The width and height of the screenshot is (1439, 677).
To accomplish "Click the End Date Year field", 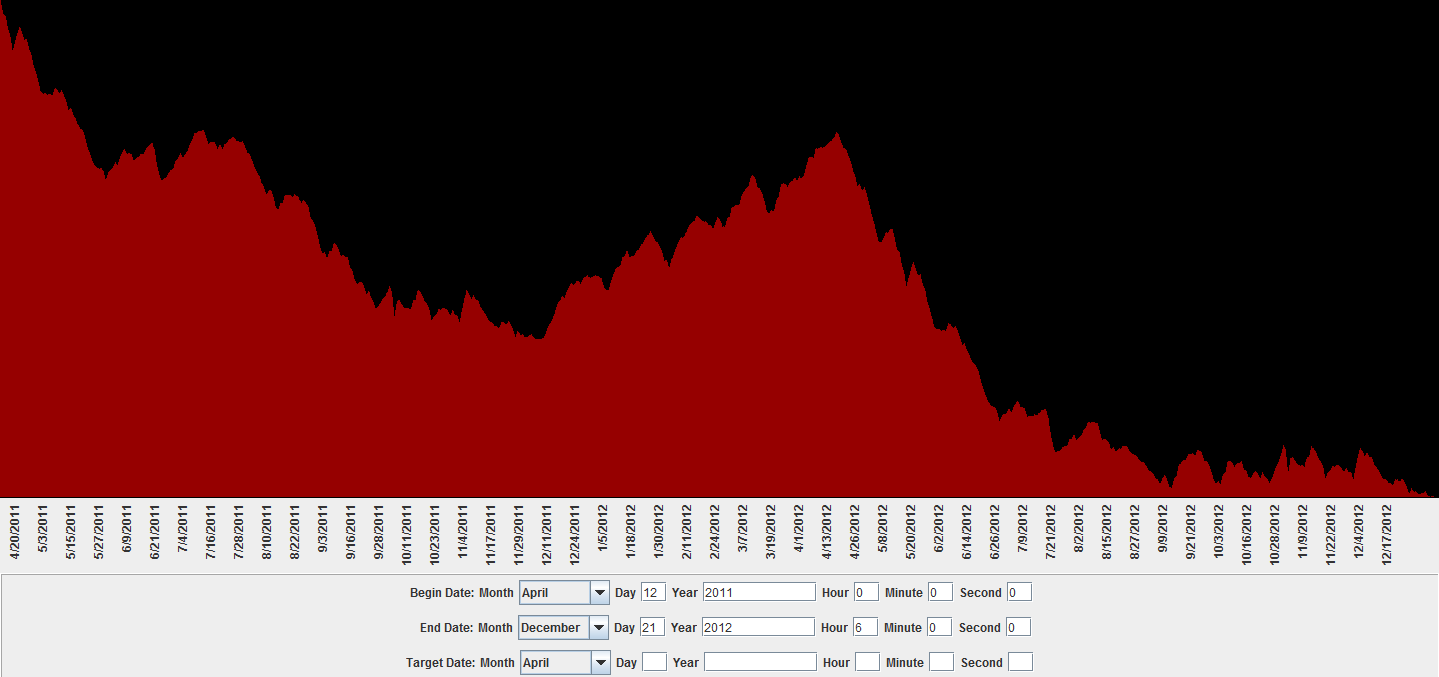I will (x=758, y=628).
